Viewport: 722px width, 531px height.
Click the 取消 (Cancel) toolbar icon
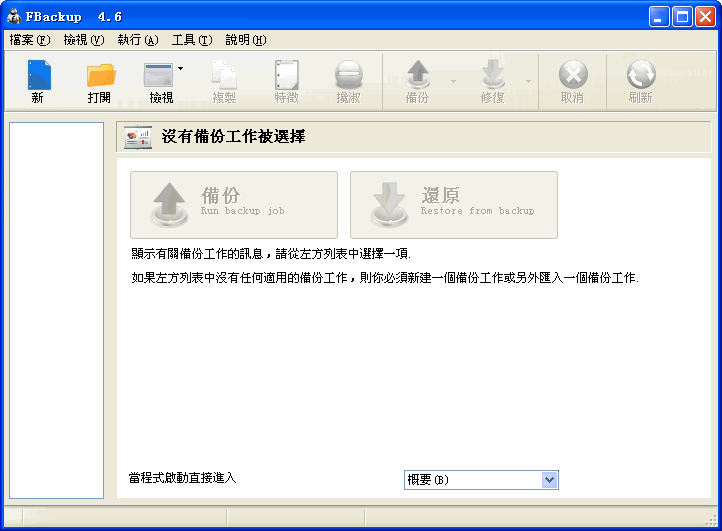(x=572, y=82)
